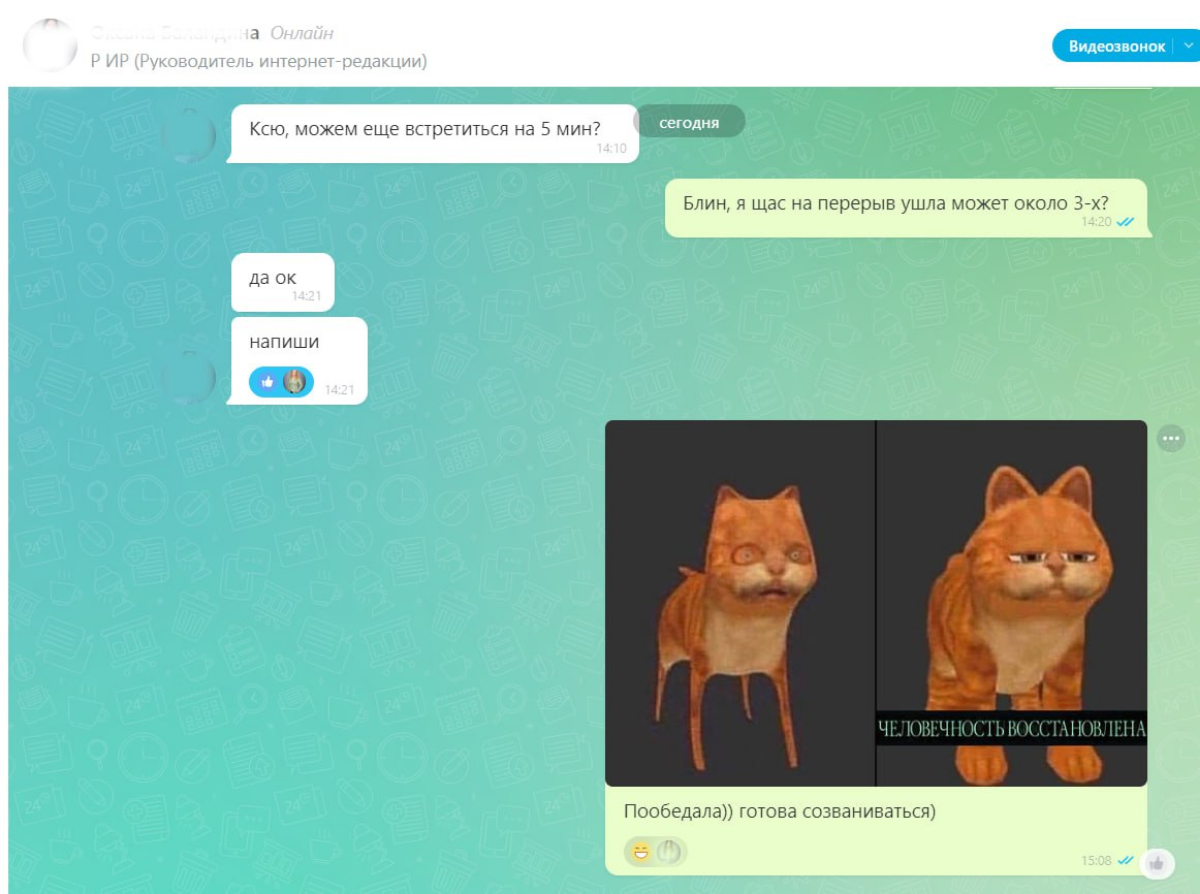Select the message Ксю, можем еще встретиться на 5 мин?
Screen dimensions: 1200x894
point(433,133)
